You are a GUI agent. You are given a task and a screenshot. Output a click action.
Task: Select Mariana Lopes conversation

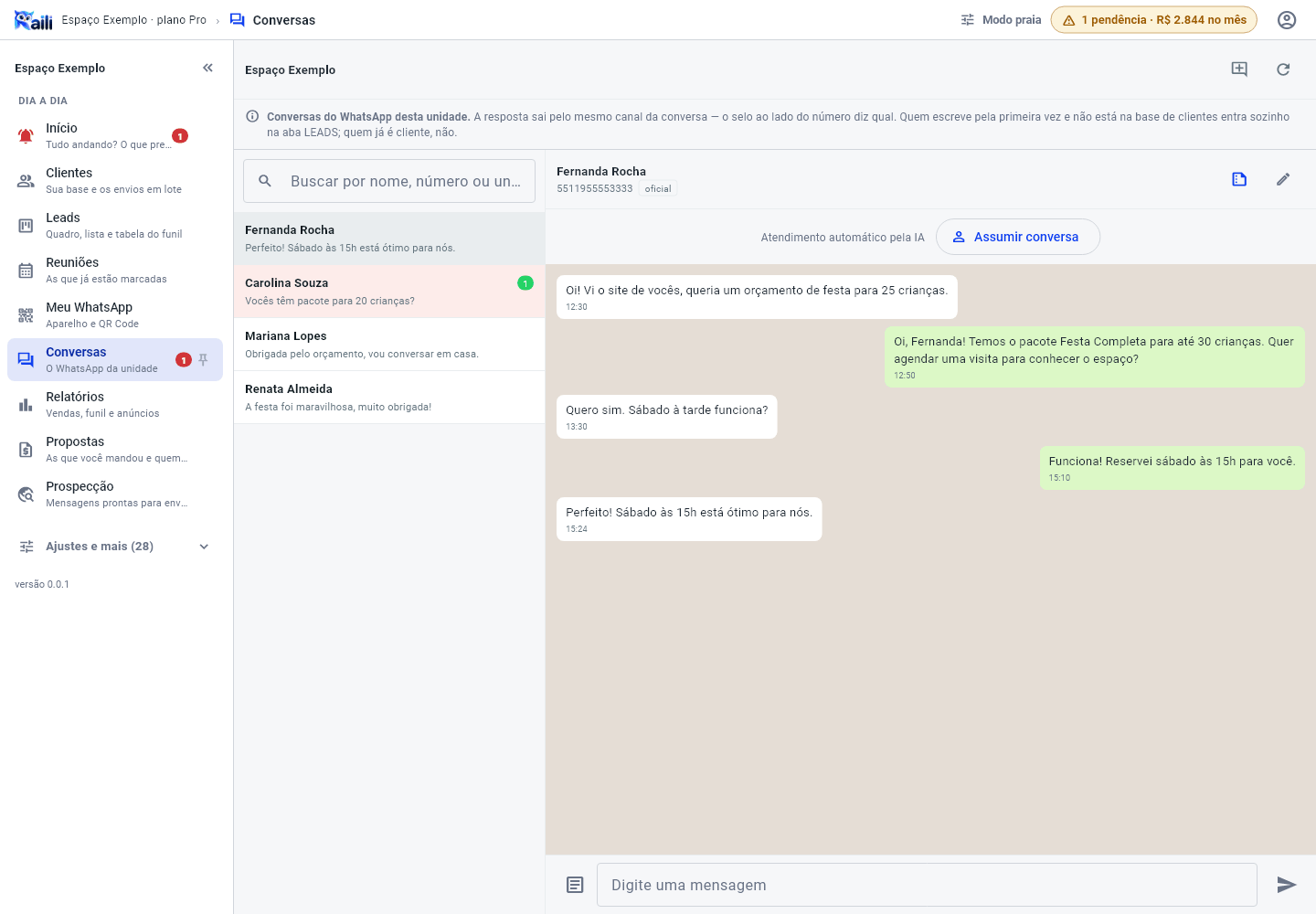[389, 345]
